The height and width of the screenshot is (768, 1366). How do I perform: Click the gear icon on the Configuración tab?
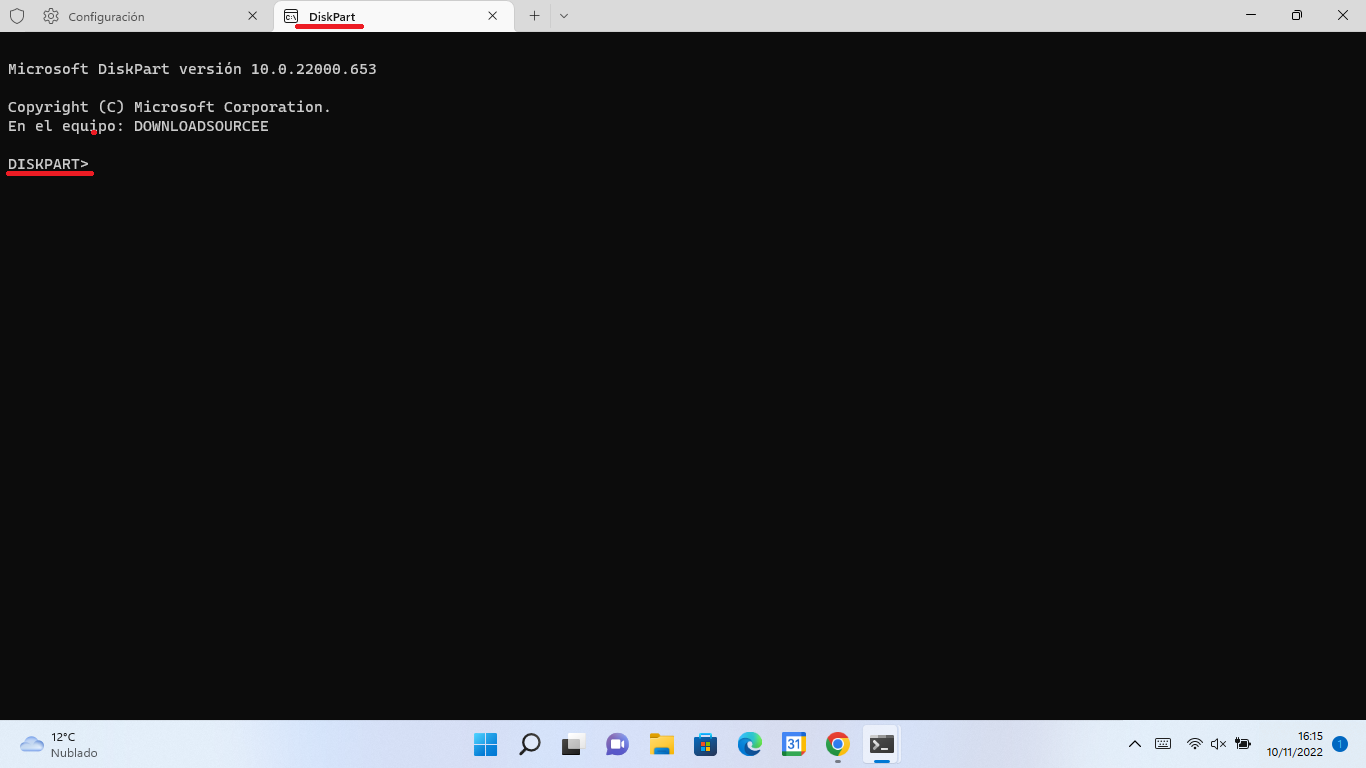click(x=51, y=16)
